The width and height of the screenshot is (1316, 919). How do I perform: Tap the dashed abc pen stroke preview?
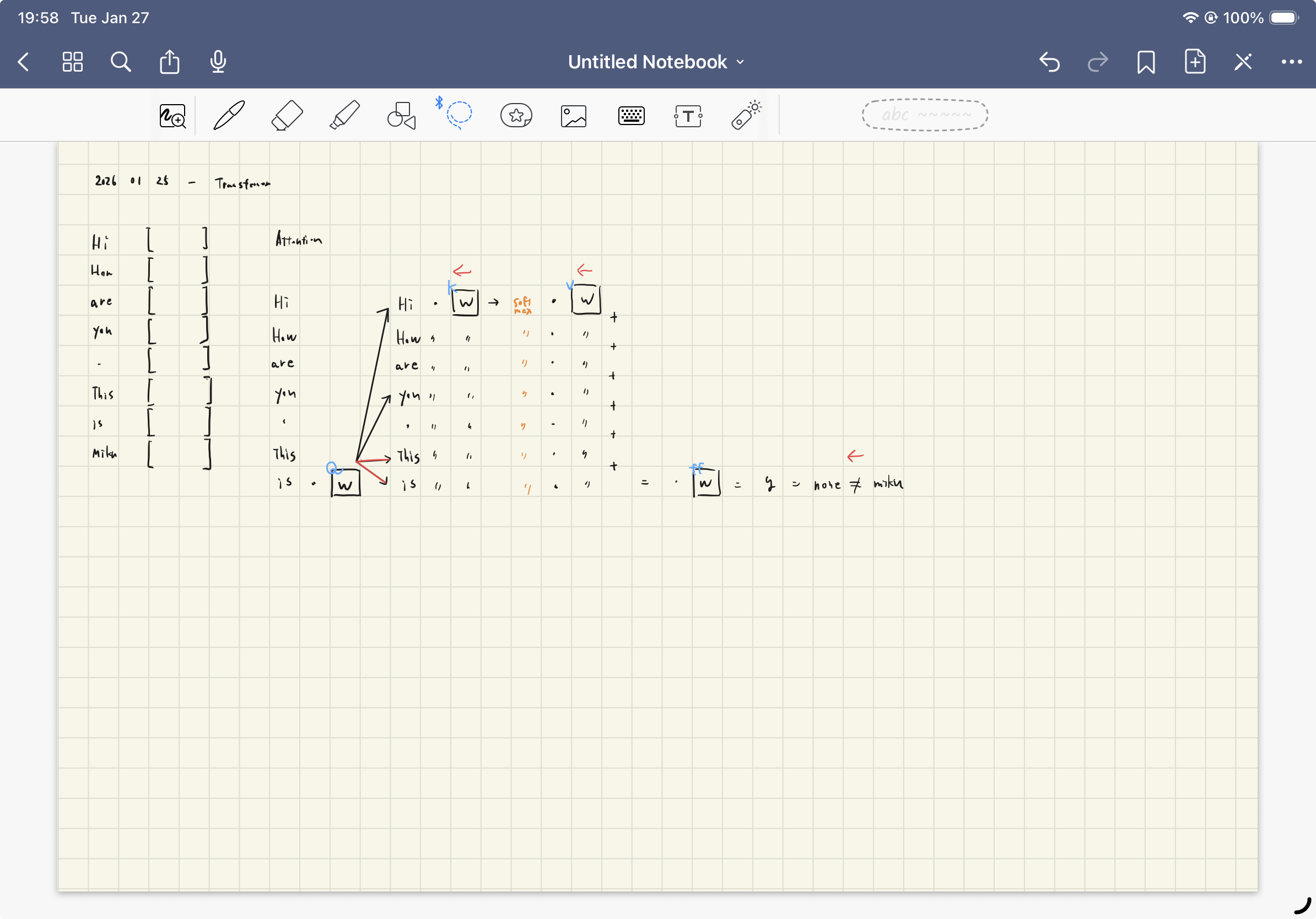925,115
